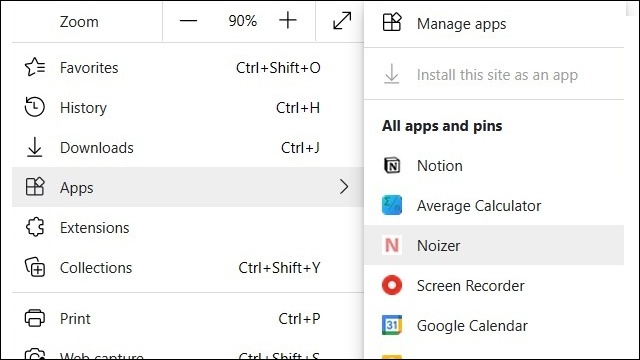
Task: Open the Downloads menu entry
Action: tap(188, 148)
